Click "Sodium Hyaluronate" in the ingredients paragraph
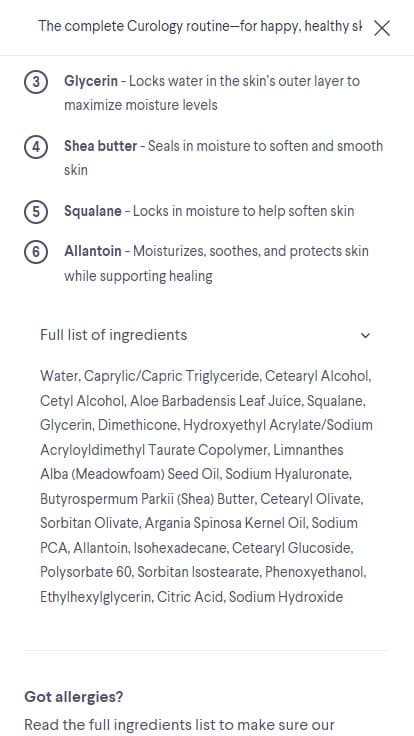414x736 pixels. click(x=288, y=474)
